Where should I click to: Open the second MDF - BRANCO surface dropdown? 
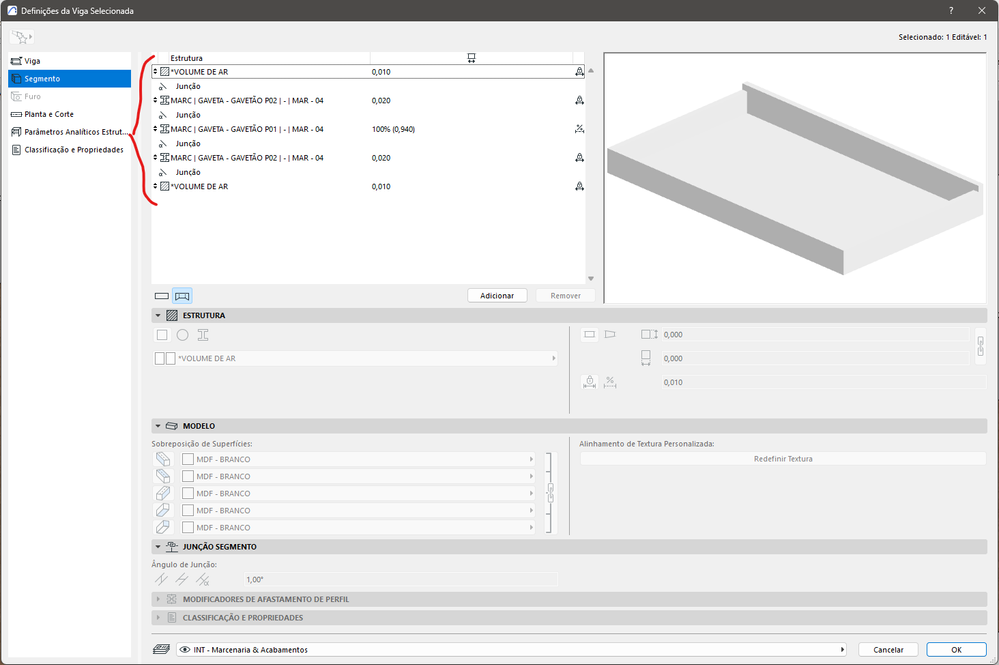[357, 476]
